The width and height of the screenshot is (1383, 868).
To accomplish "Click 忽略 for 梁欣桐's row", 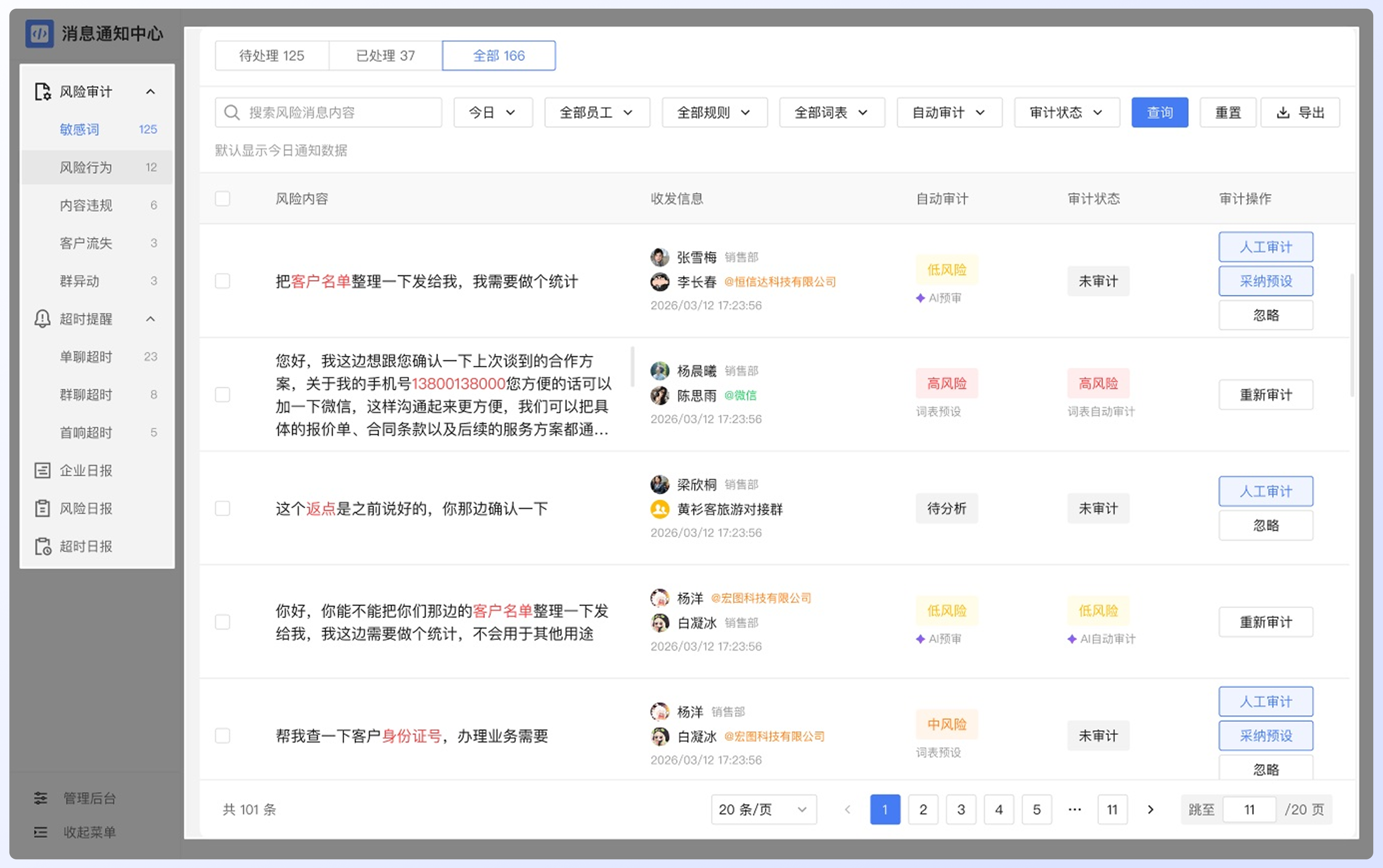I will 1266,525.
